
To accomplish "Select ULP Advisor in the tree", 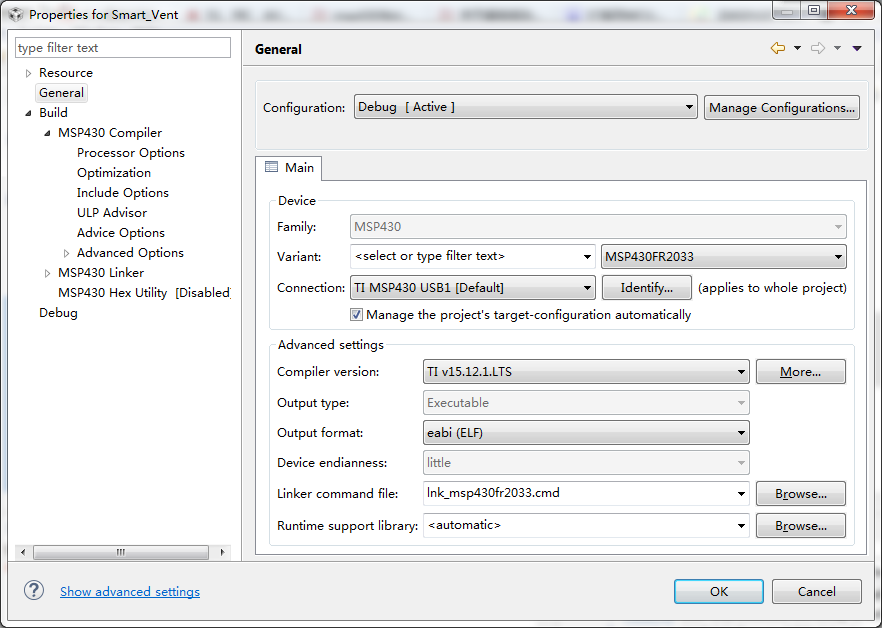I will (112, 213).
